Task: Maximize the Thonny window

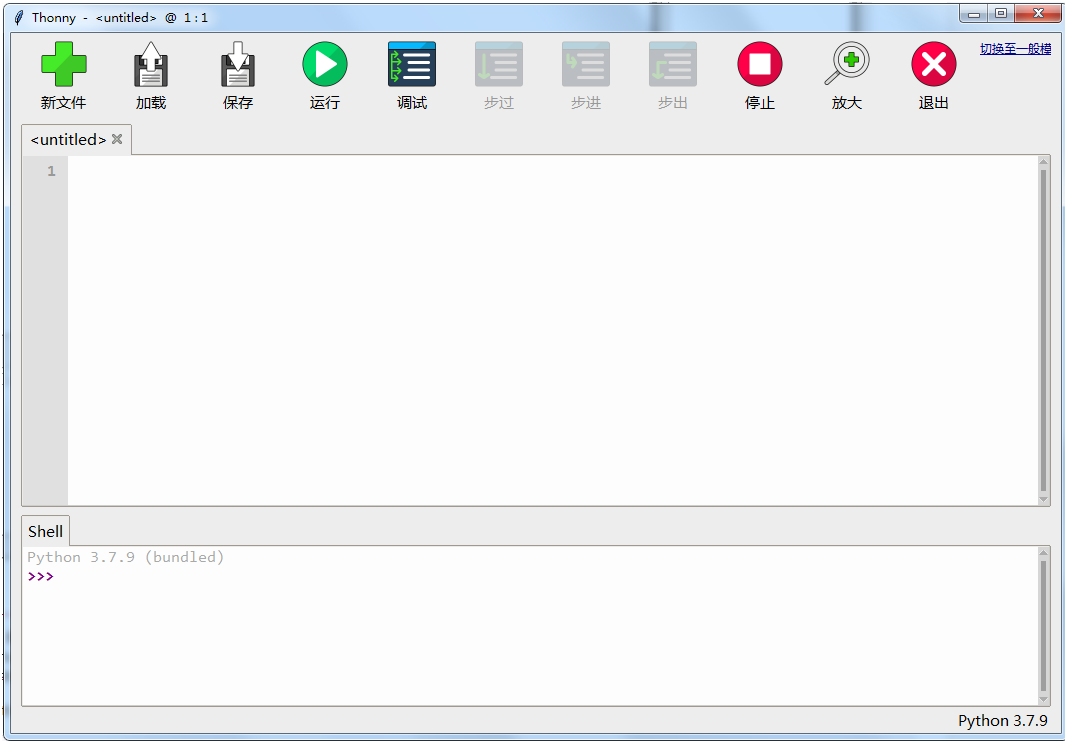Action: pyautogui.click(x=1001, y=14)
